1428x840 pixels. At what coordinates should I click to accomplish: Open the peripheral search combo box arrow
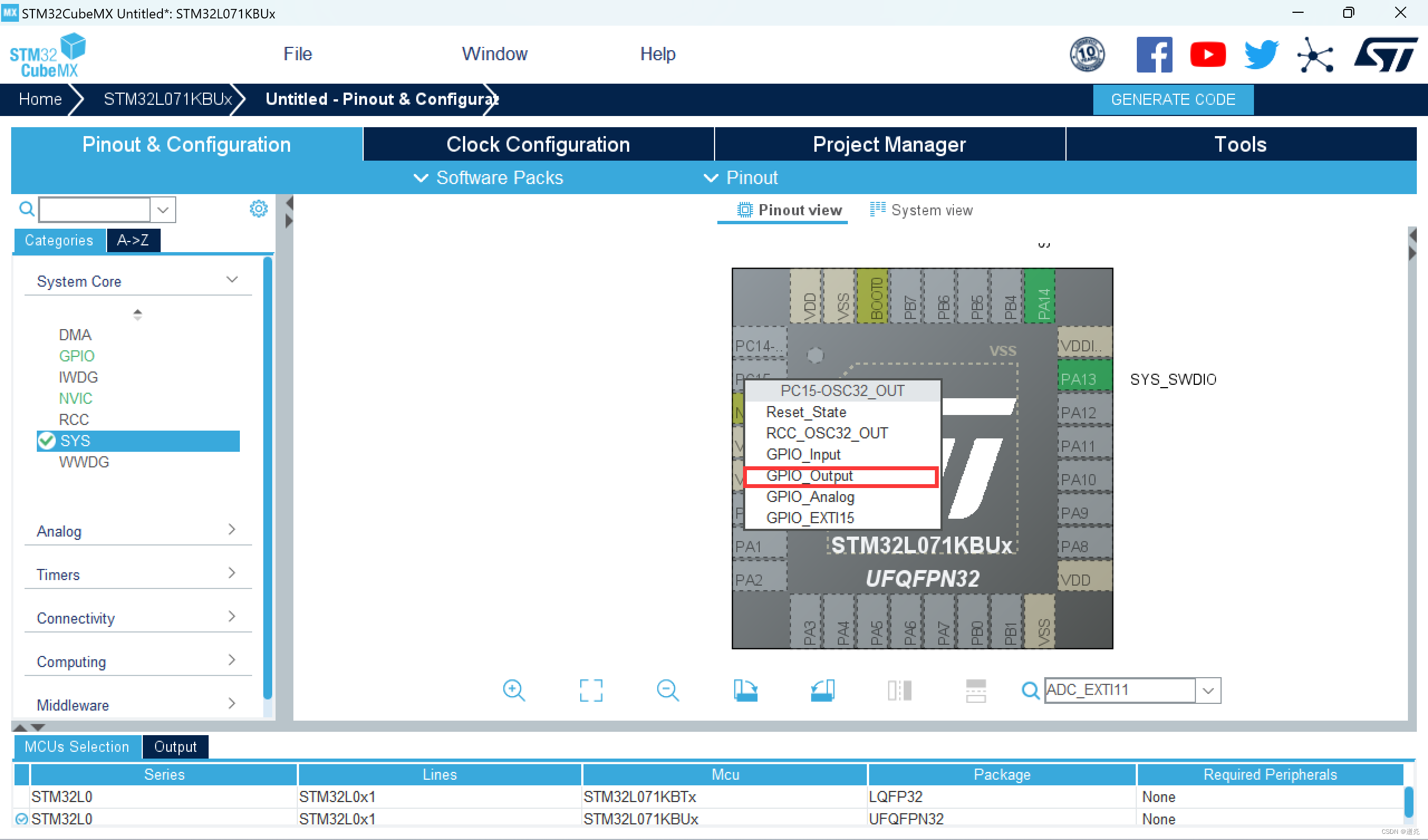click(163, 210)
